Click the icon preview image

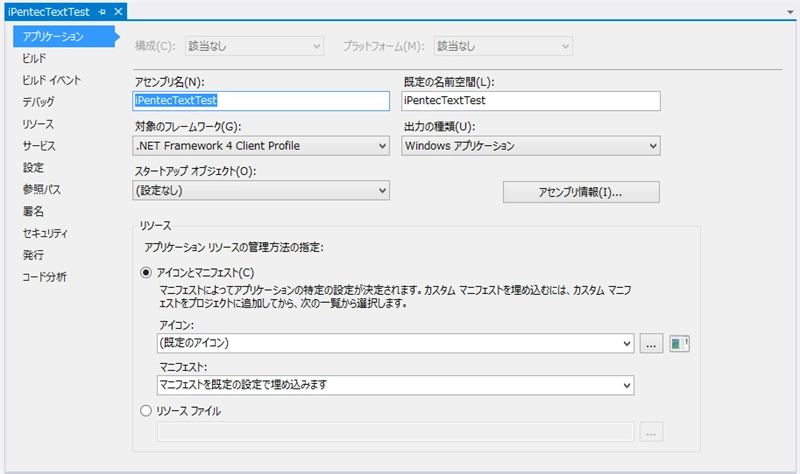pos(680,344)
